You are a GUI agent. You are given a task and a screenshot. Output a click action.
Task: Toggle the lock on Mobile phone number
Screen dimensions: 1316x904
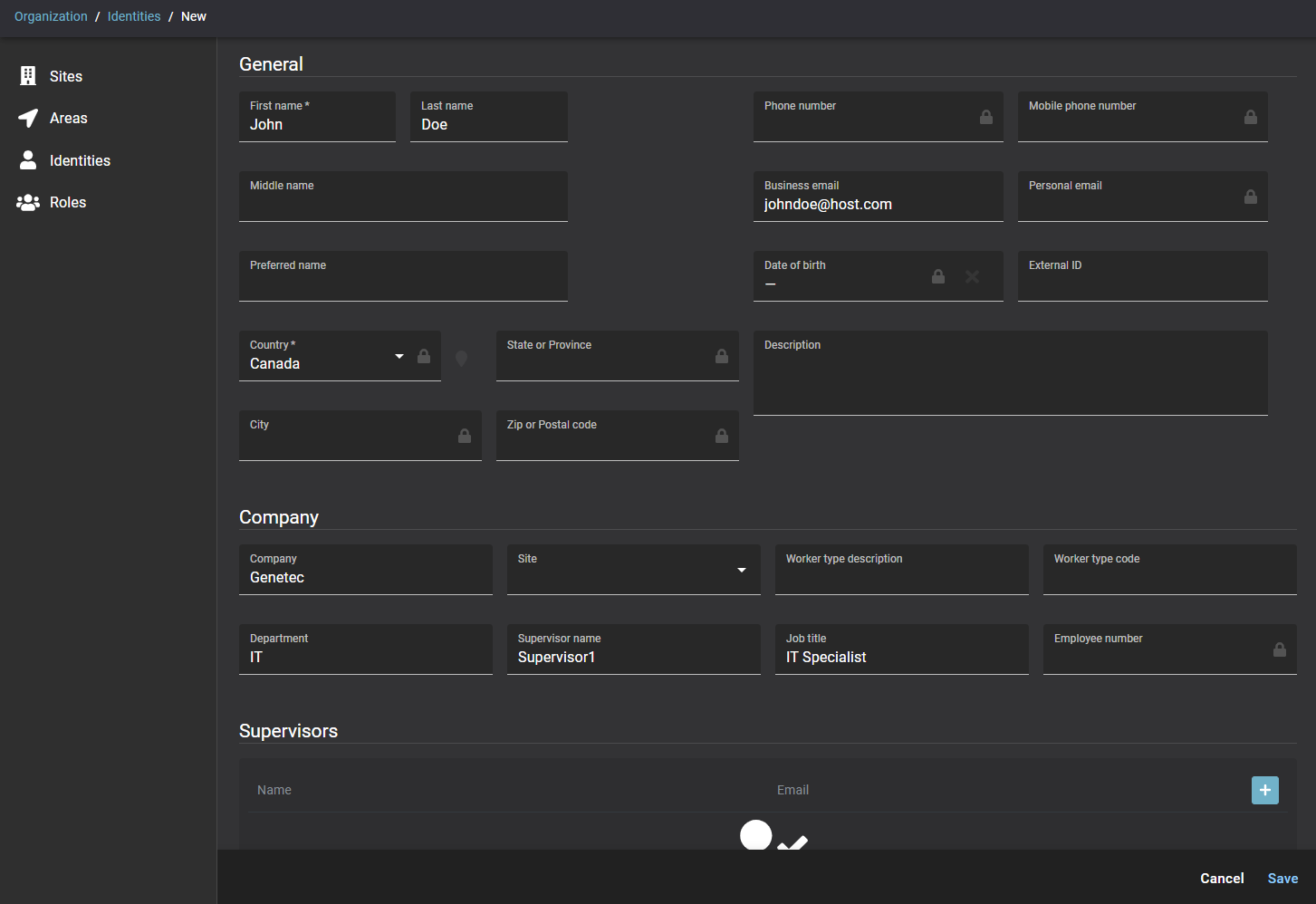(x=1250, y=117)
